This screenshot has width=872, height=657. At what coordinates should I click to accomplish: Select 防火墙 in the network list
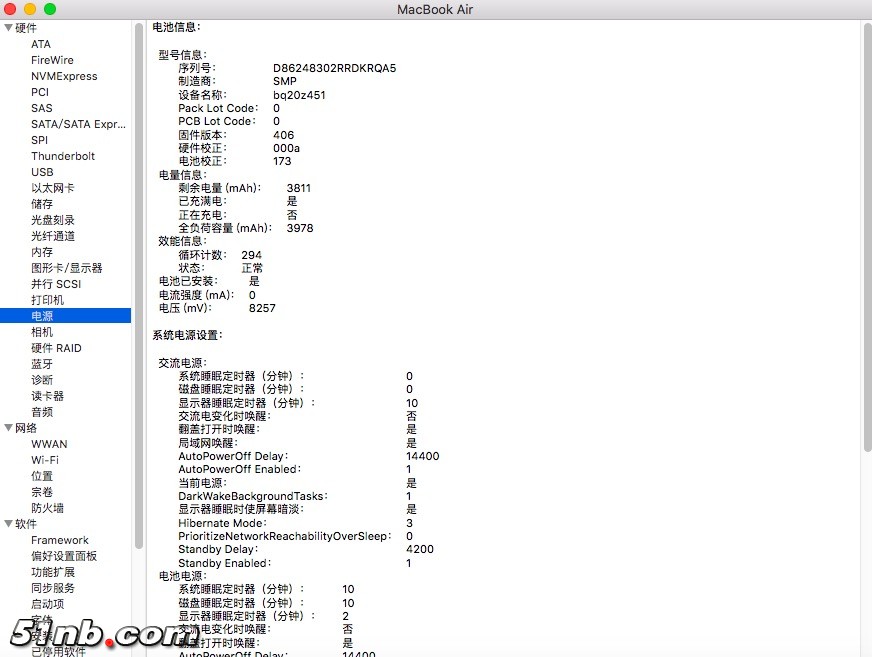(48, 508)
